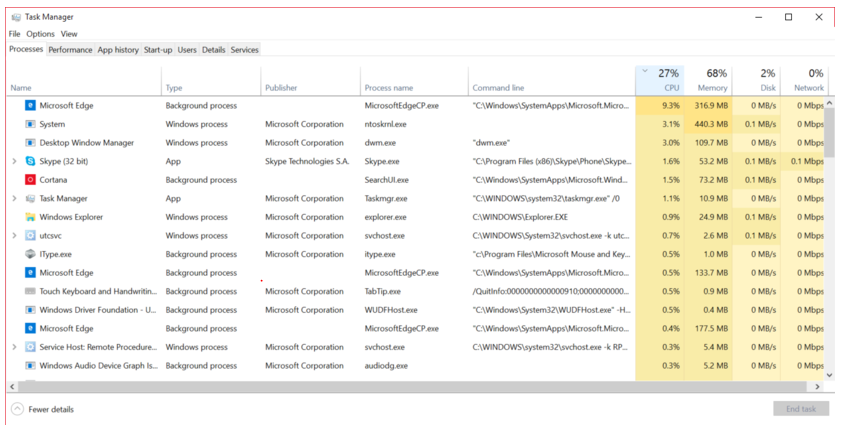Image resolution: width=865 pixels, height=428 pixels.
Task: Click the utcsvc gear icon
Action: [x=30, y=236]
